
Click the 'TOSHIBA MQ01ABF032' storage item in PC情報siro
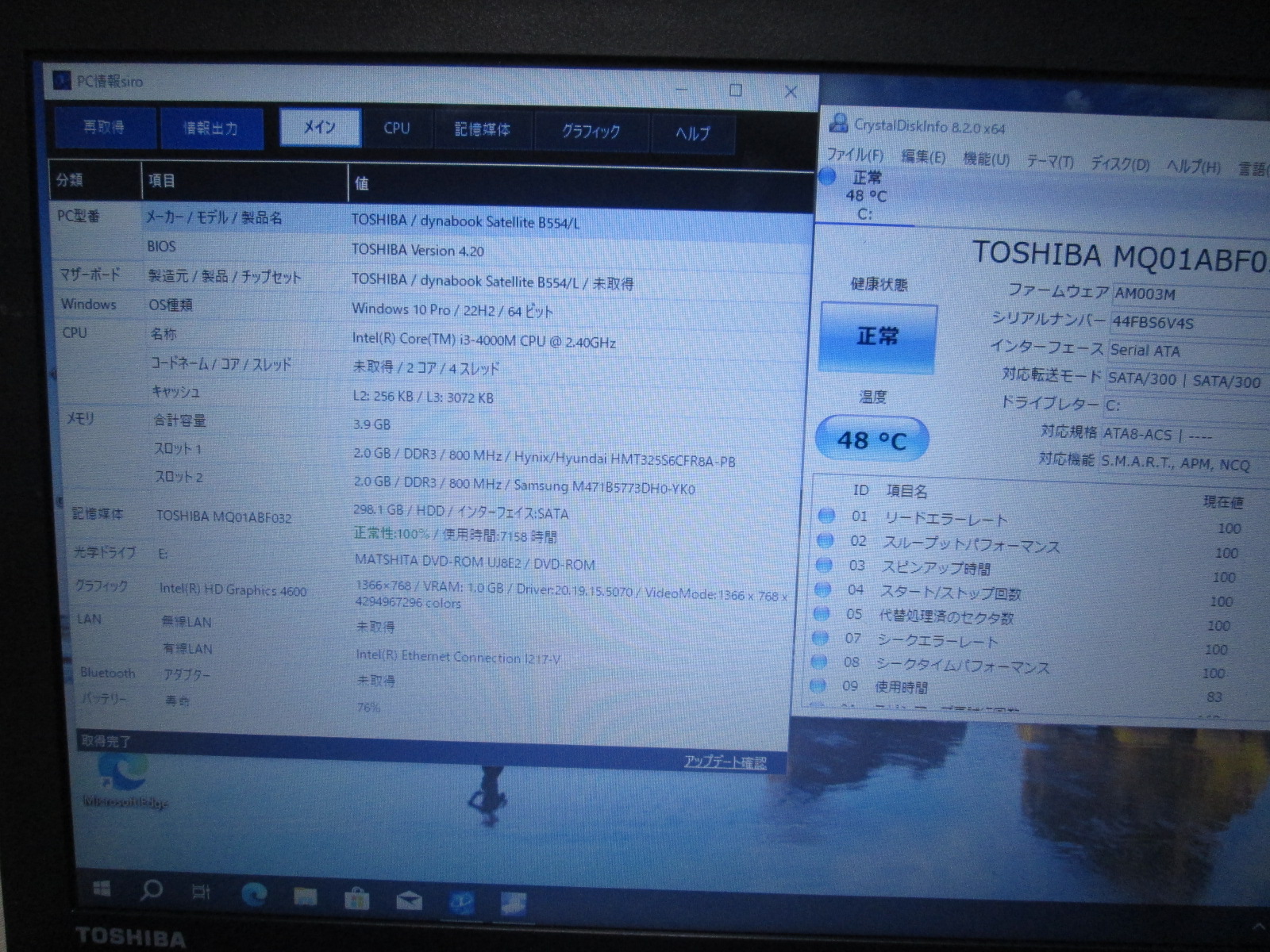click(x=224, y=517)
